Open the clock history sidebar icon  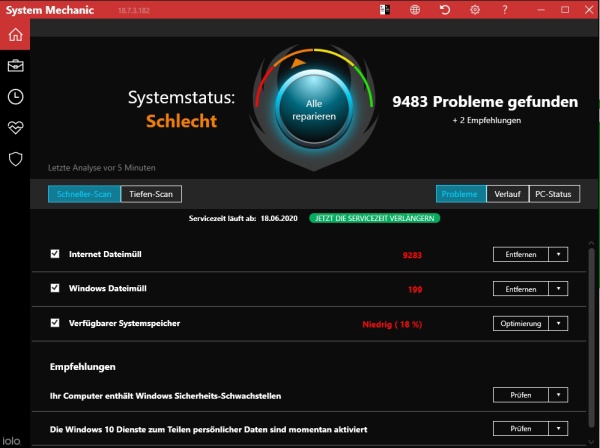point(15,97)
